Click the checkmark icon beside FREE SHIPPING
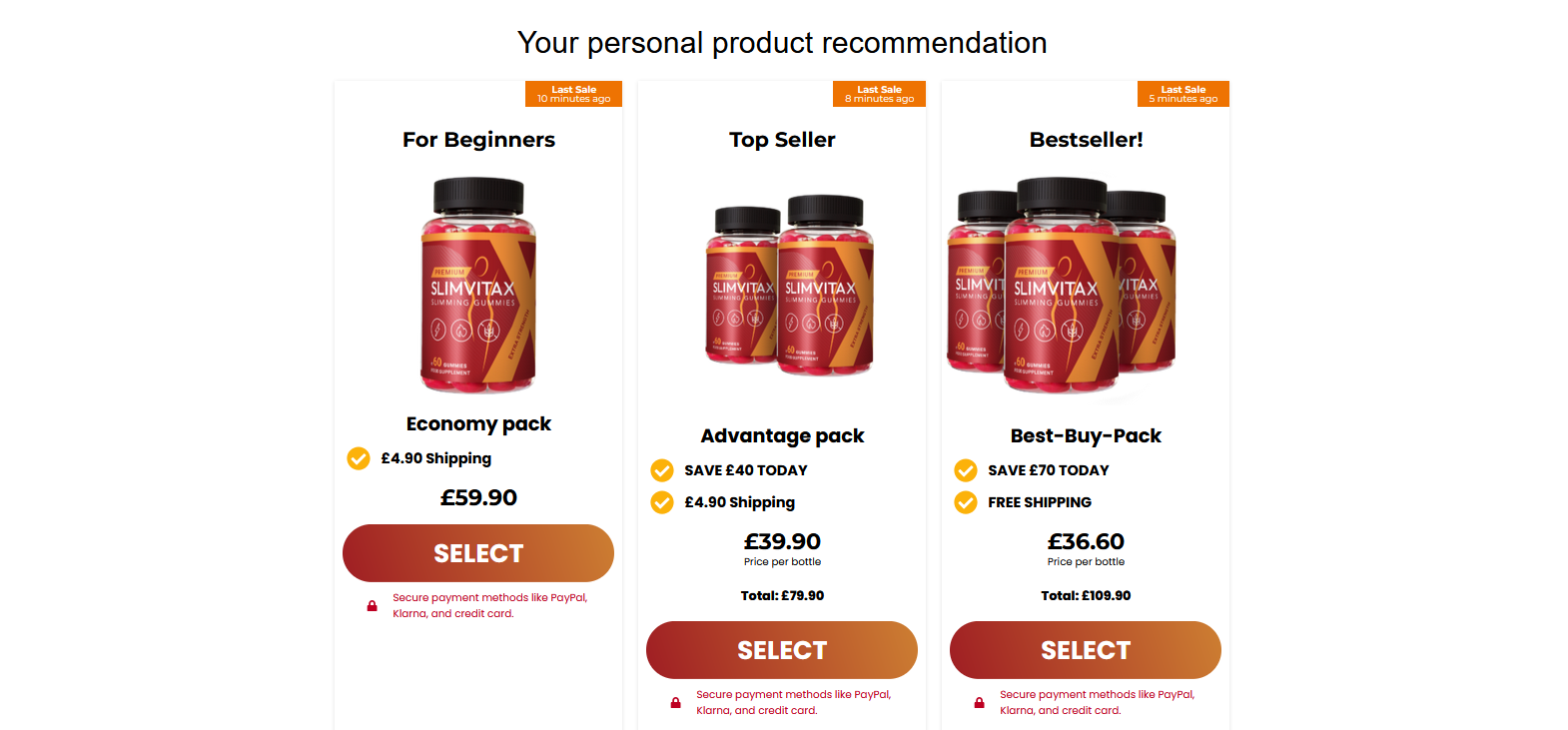Viewport: 1568px width, 730px height. click(x=966, y=502)
